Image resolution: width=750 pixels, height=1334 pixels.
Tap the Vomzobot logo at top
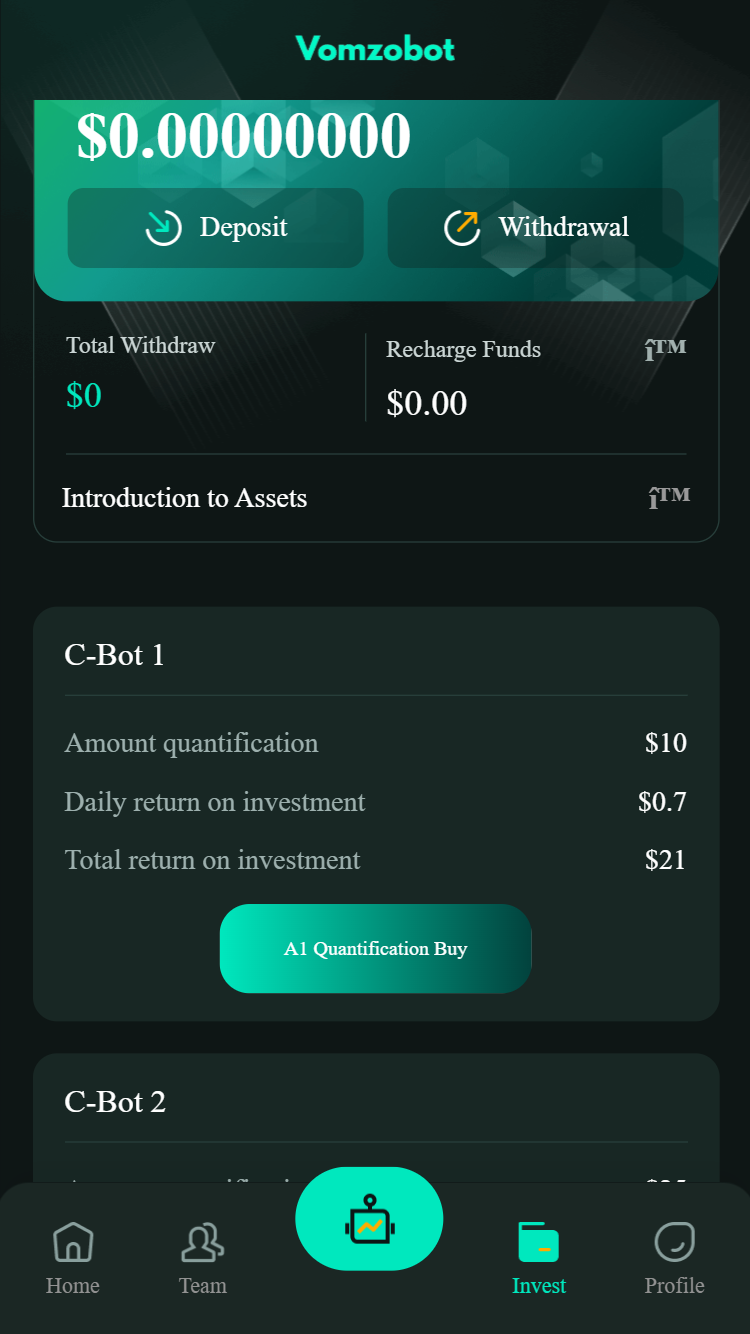coord(375,48)
